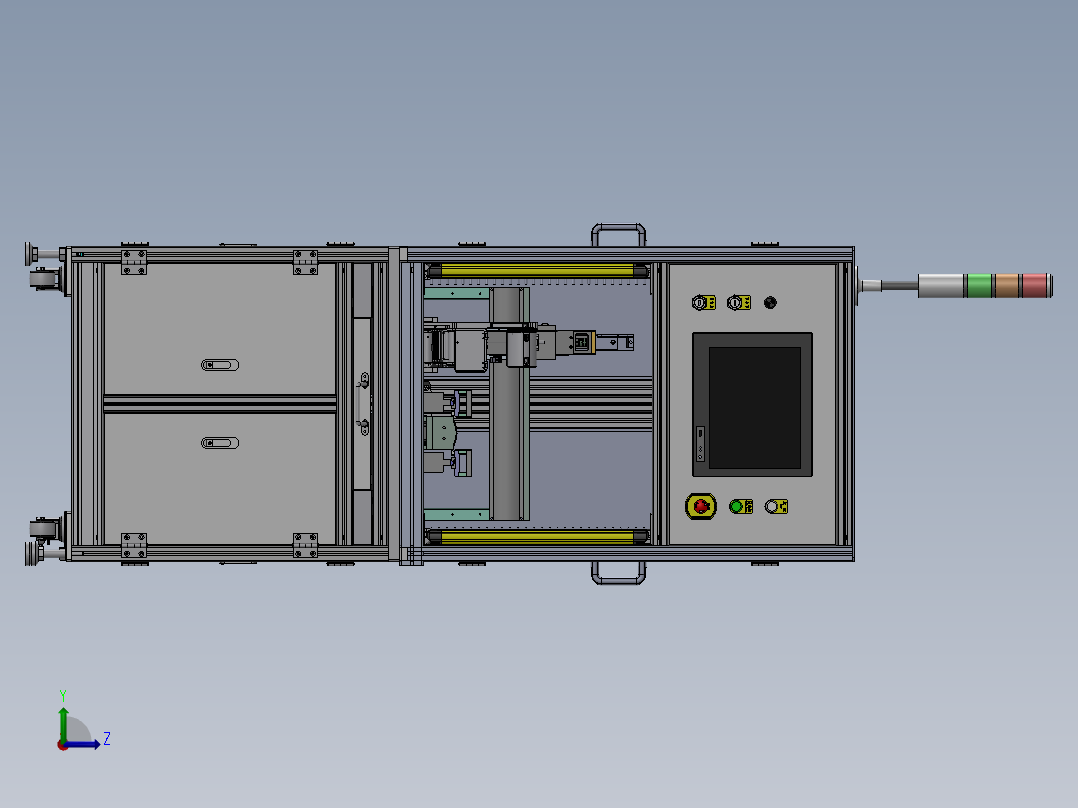The width and height of the screenshot is (1078, 808).
Task: Select the upper door panel latch handle
Action: click(220, 365)
